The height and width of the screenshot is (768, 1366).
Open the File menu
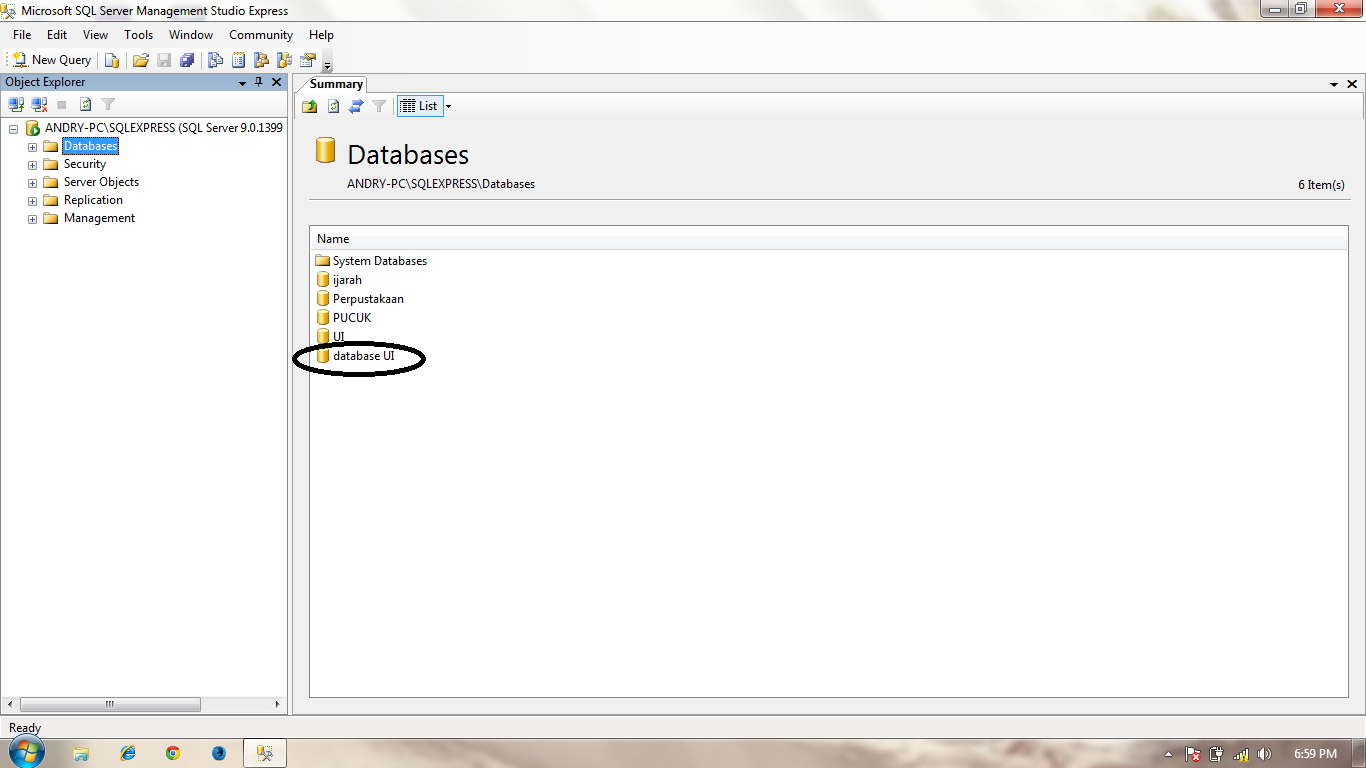point(22,35)
